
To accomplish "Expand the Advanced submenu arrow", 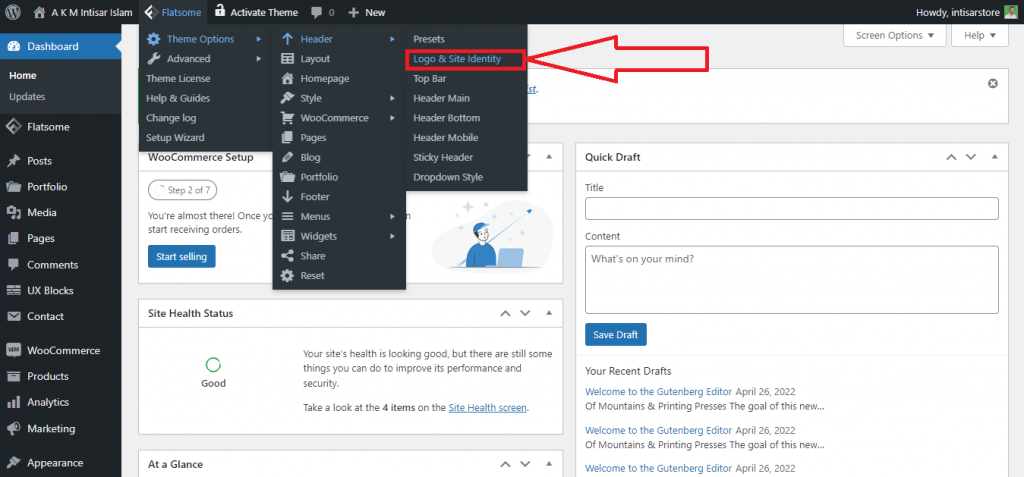I will (x=259, y=59).
